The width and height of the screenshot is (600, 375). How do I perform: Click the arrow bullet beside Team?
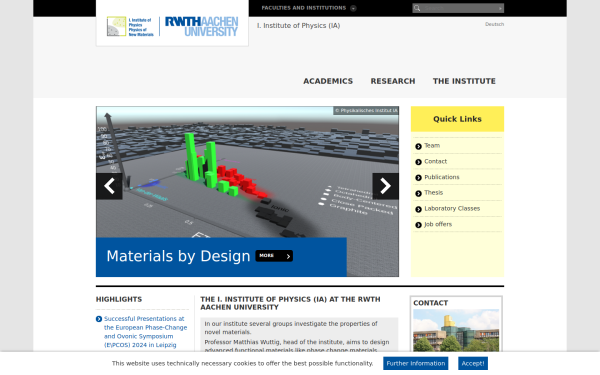point(418,146)
